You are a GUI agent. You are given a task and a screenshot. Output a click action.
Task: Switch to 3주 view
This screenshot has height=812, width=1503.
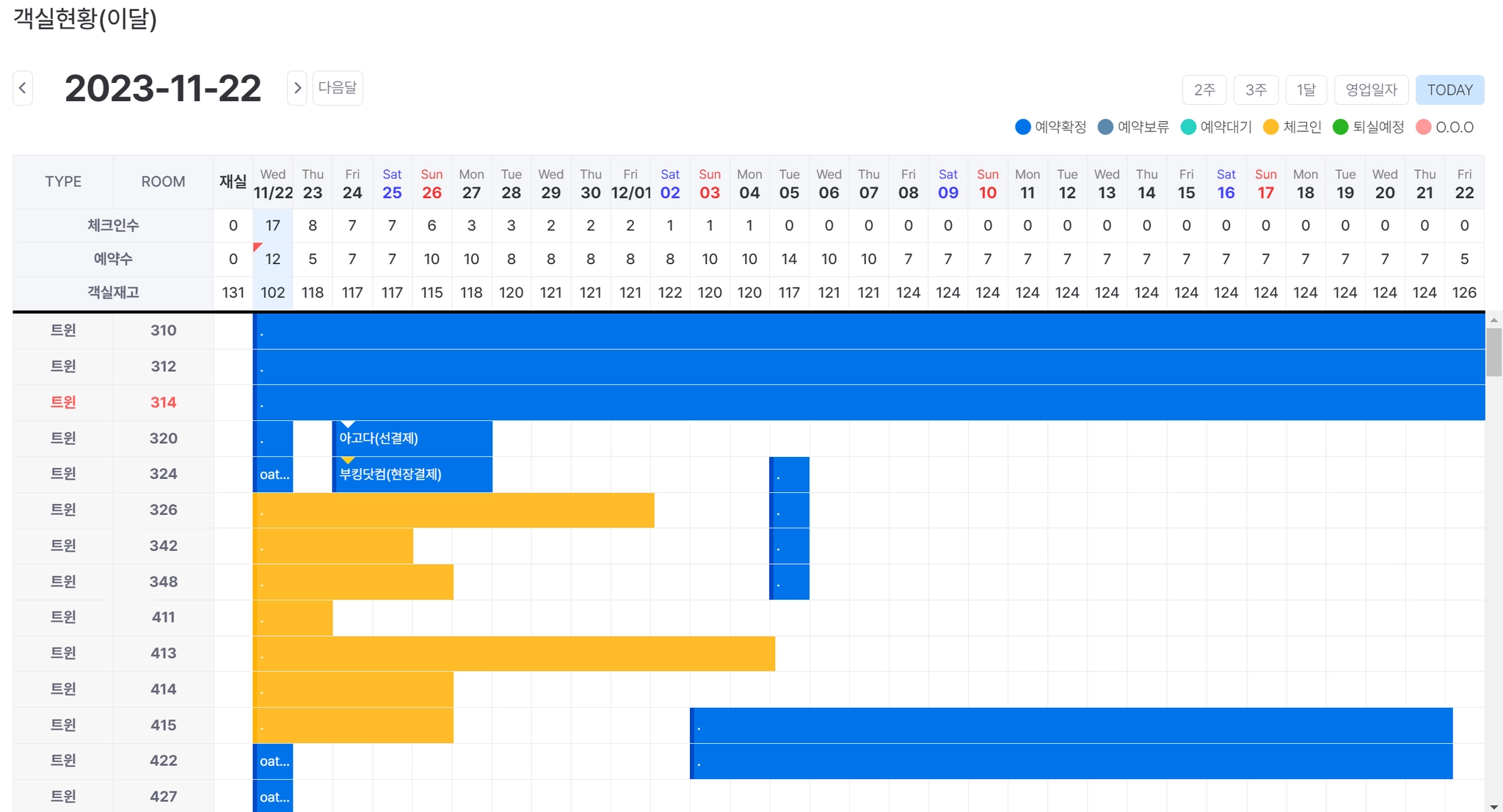click(1256, 89)
